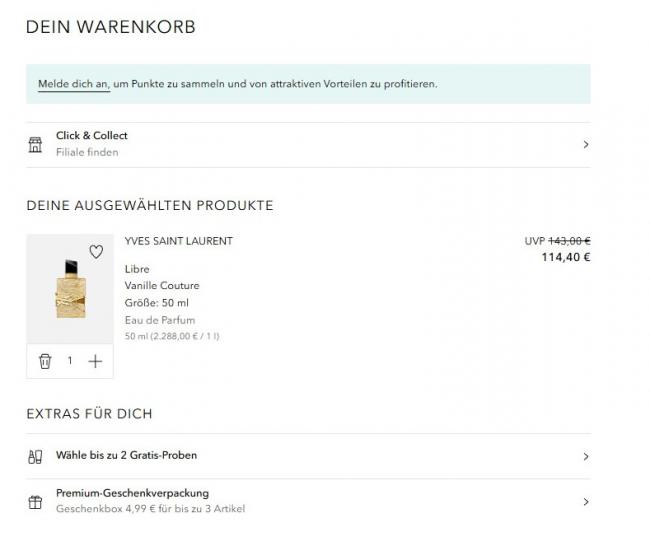Click the quantity number in the stepper
Screen dimensions: 650x546
pos(70,361)
